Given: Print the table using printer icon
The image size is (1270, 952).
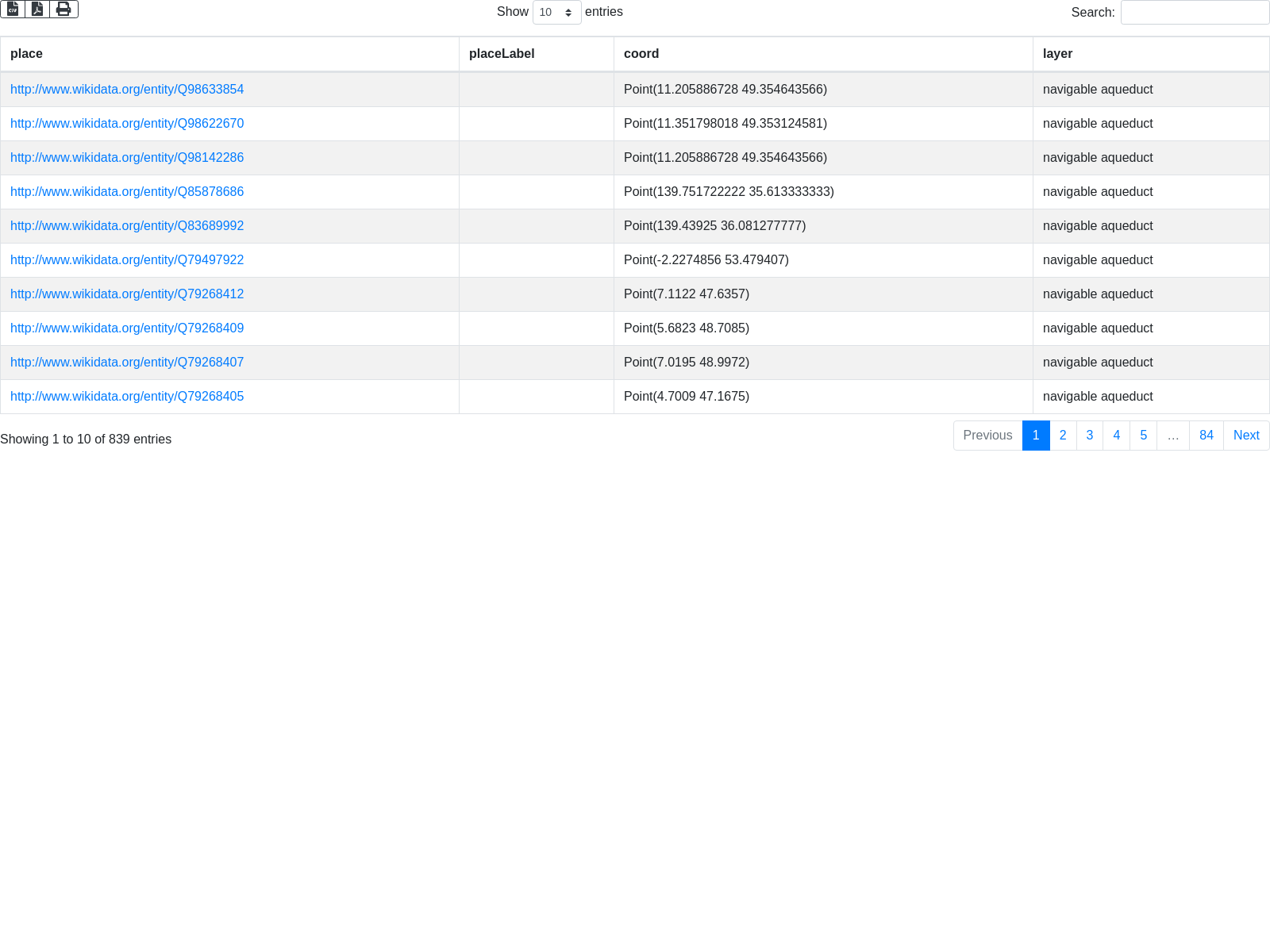Looking at the screenshot, I should [63, 9].
